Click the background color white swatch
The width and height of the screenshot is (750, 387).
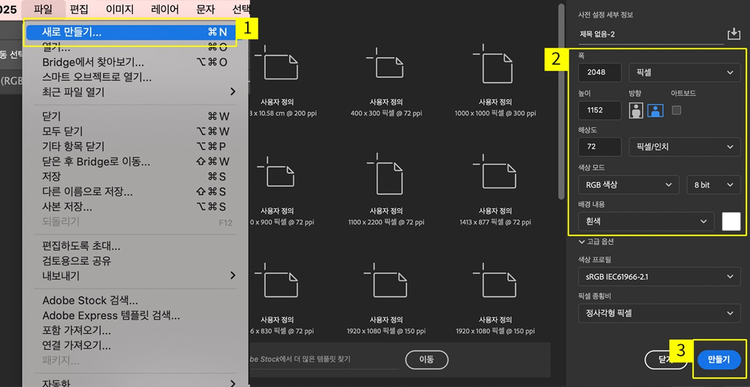731,221
